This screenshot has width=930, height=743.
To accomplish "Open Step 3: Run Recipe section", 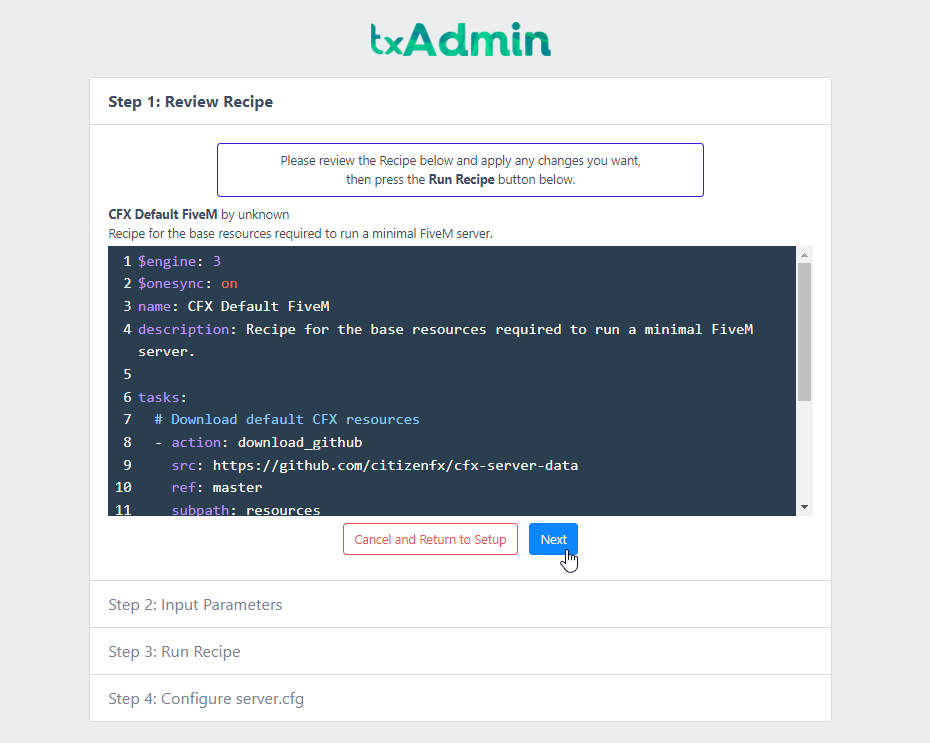I will pos(460,651).
